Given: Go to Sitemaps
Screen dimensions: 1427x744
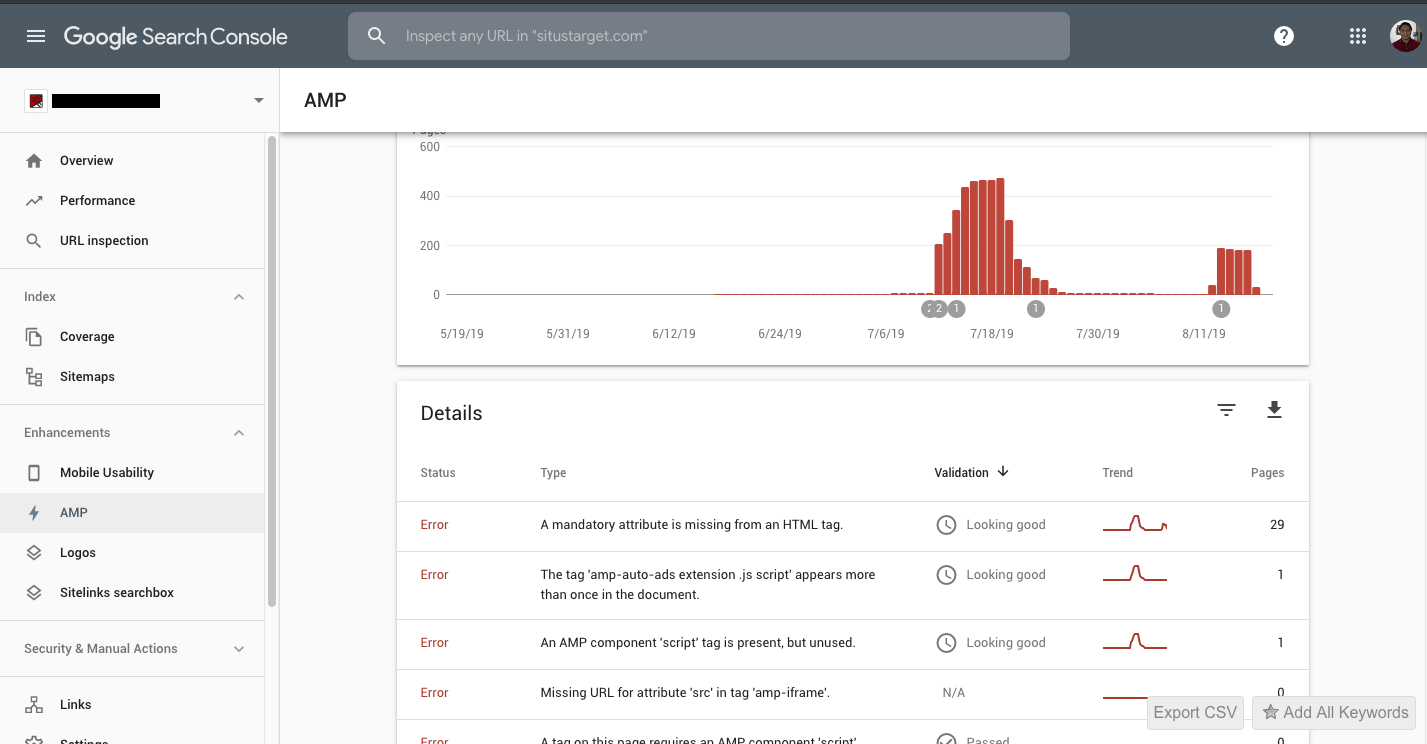Looking at the screenshot, I should [x=132, y=377].
